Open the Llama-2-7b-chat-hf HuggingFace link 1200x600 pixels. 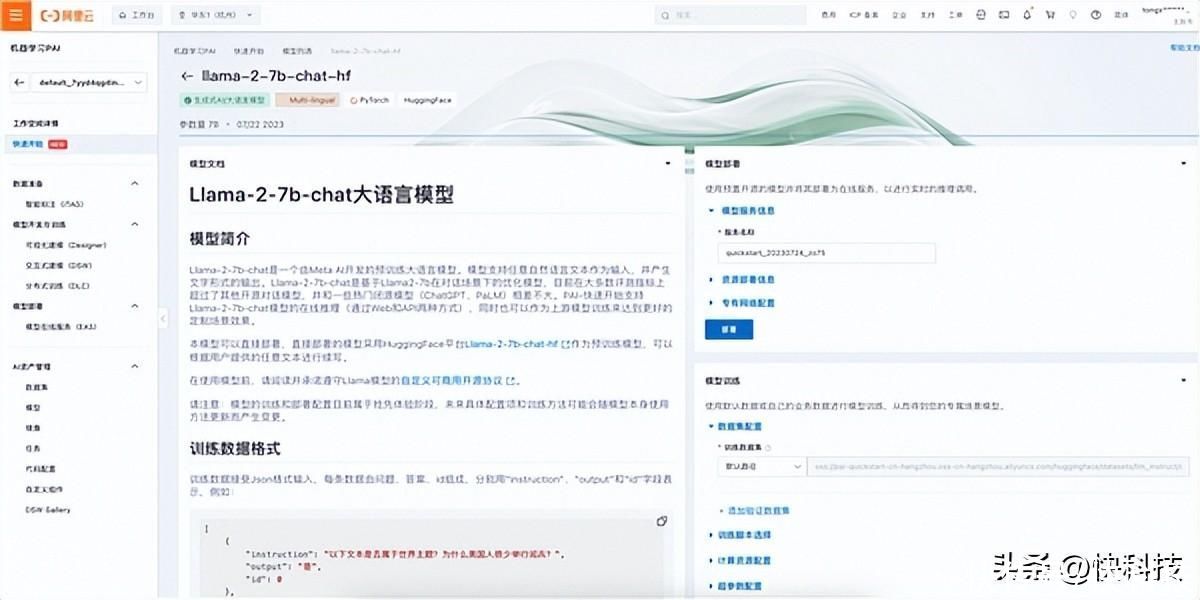[517, 344]
